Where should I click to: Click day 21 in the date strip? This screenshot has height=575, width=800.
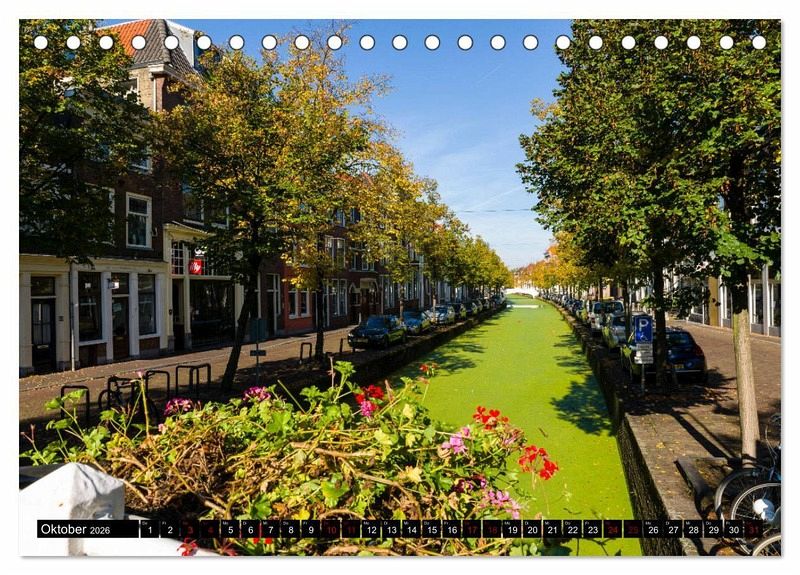tap(553, 529)
